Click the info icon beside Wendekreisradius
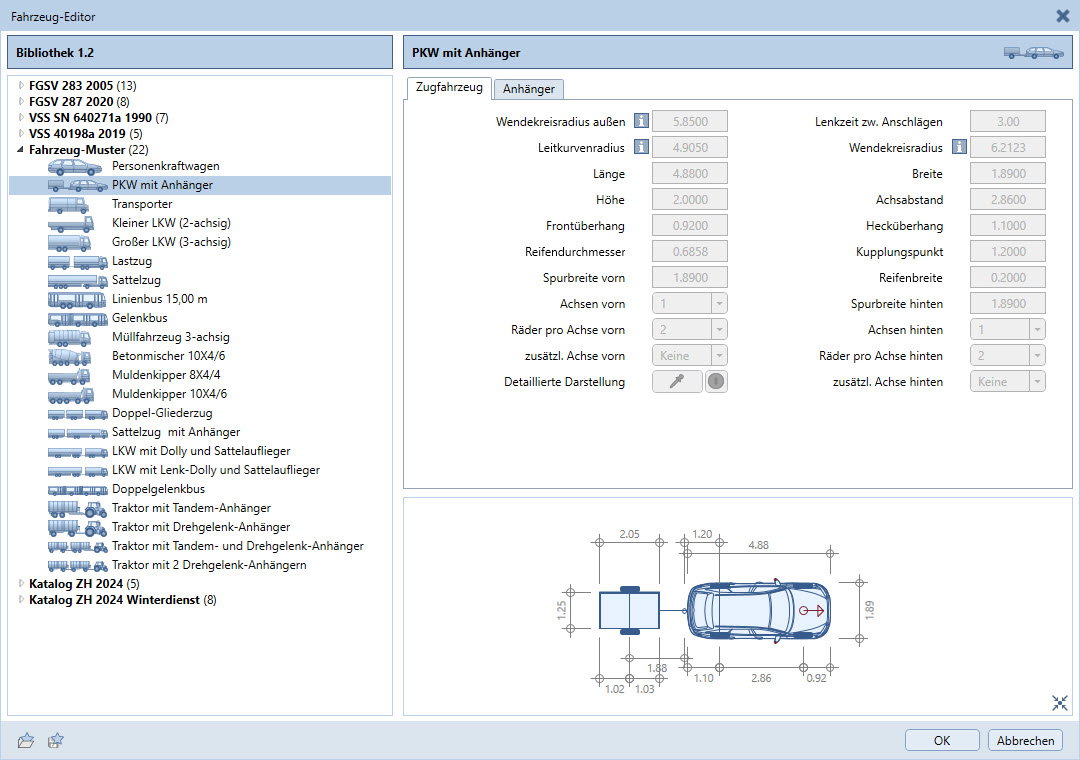This screenshot has height=760, width=1080. tap(958, 148)
